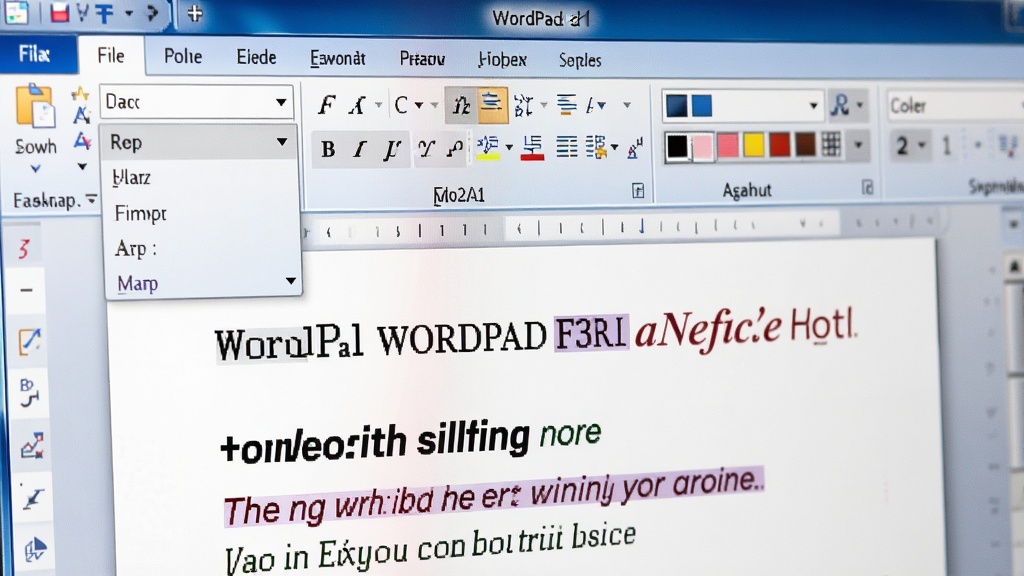Toggle Italic formatting button

tap(359, 150)
